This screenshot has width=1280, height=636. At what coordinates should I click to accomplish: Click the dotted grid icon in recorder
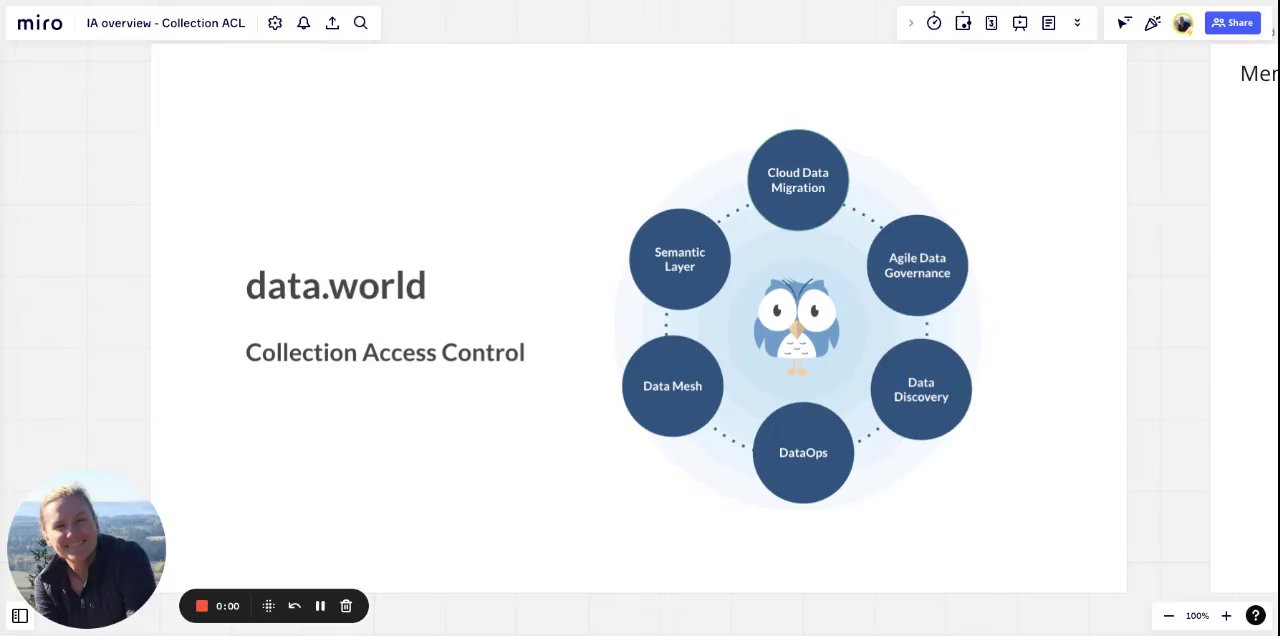coord(268,606)
